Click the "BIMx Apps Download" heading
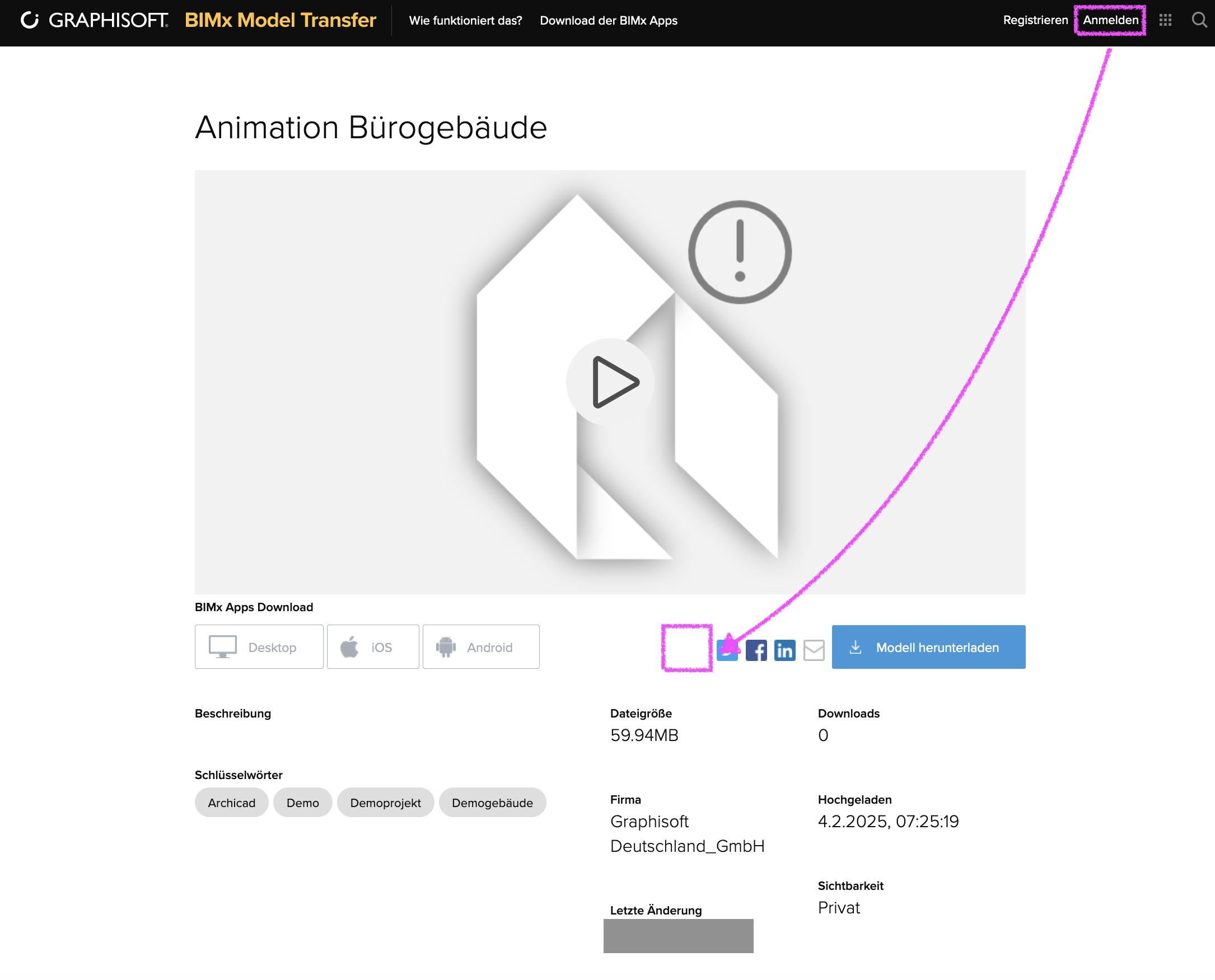This screenshot has height=980, width=1215. point(254,607)
